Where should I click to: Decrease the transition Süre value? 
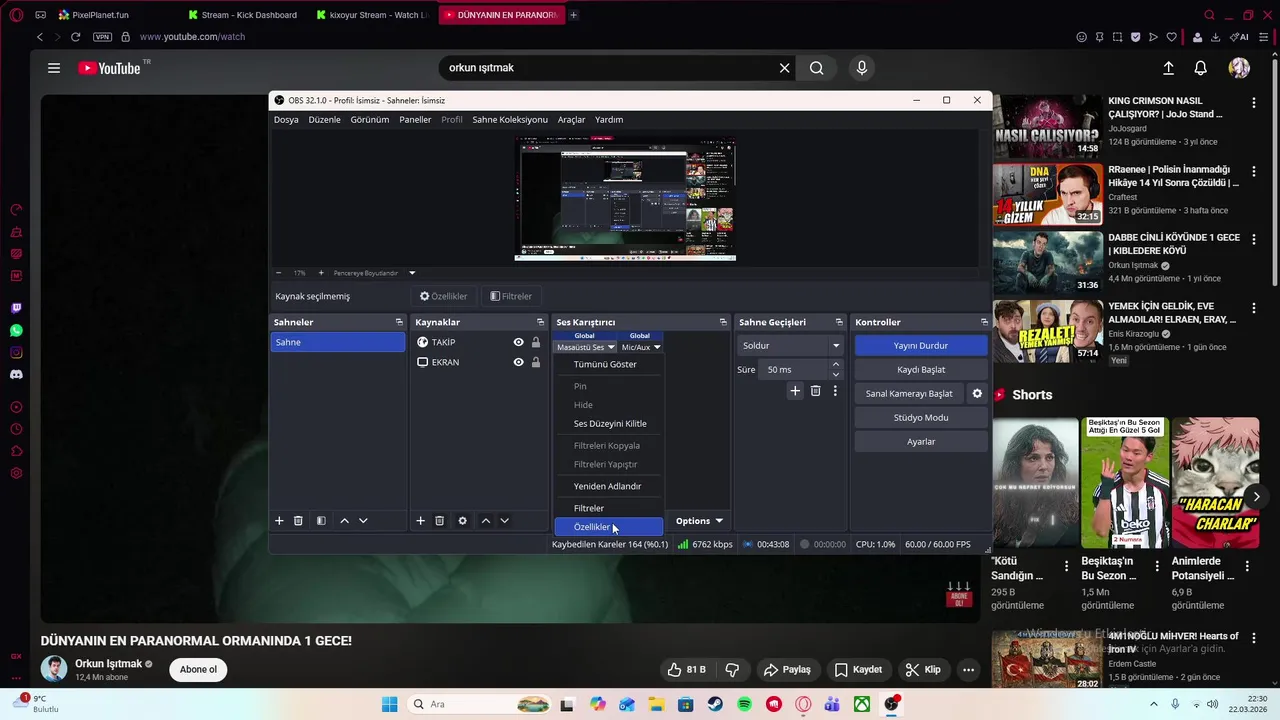click(836, 375)
